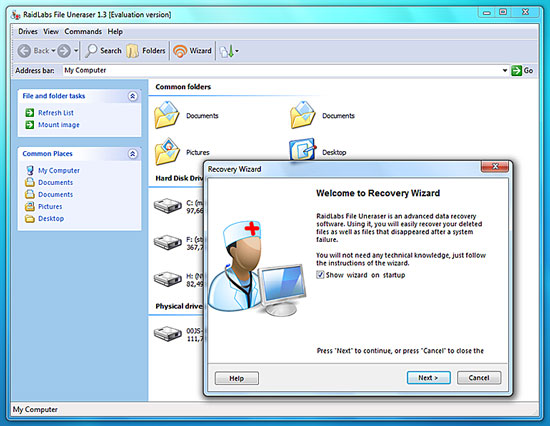The height and width of the screenshot is (426, 550).
Task: Collapse the Common Places panel
Action: pos(133,154)
